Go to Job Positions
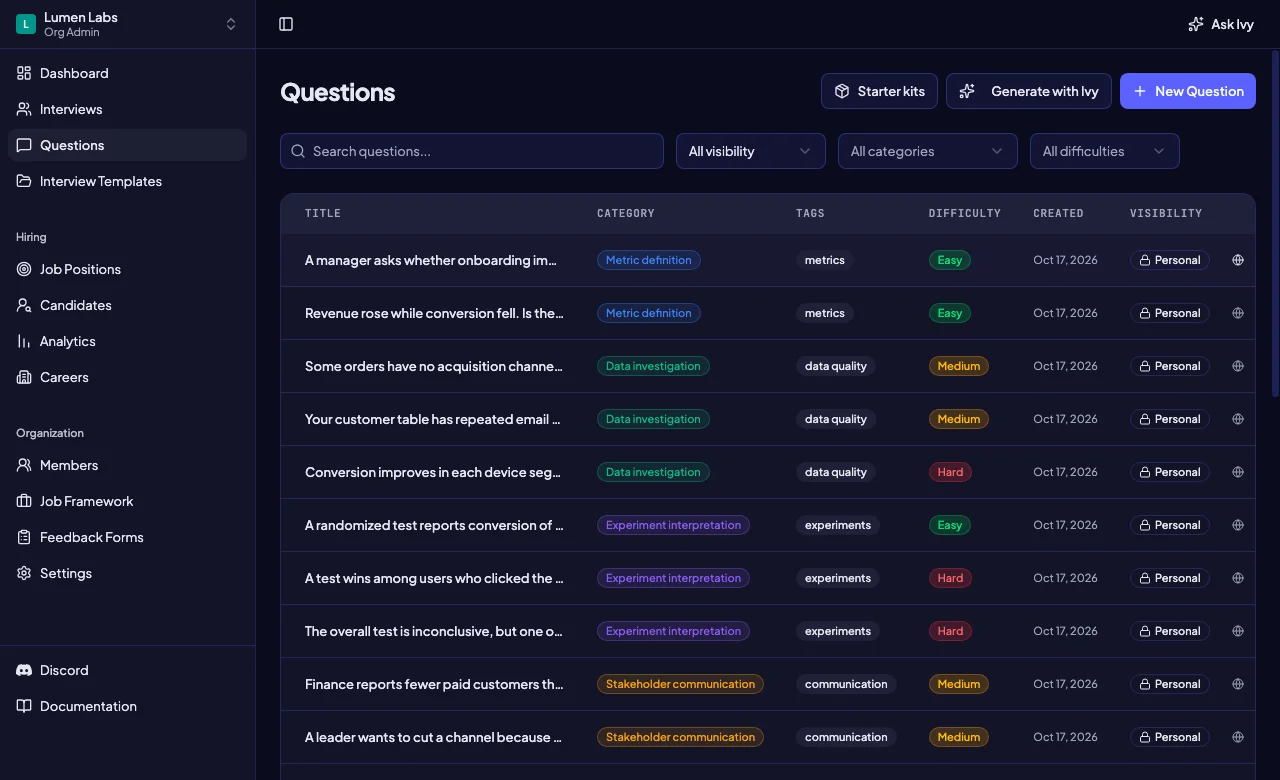This screenshot has width=1280, height=780. (x=127, y=269)
